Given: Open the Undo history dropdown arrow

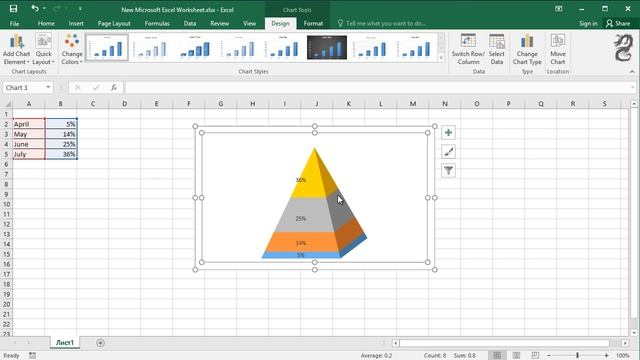Looking at the screenshot, I should click(44, 9).
